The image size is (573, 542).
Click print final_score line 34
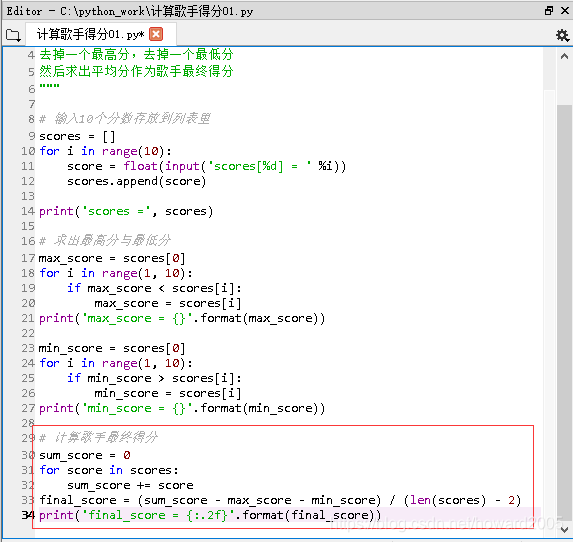pos(210,515)
